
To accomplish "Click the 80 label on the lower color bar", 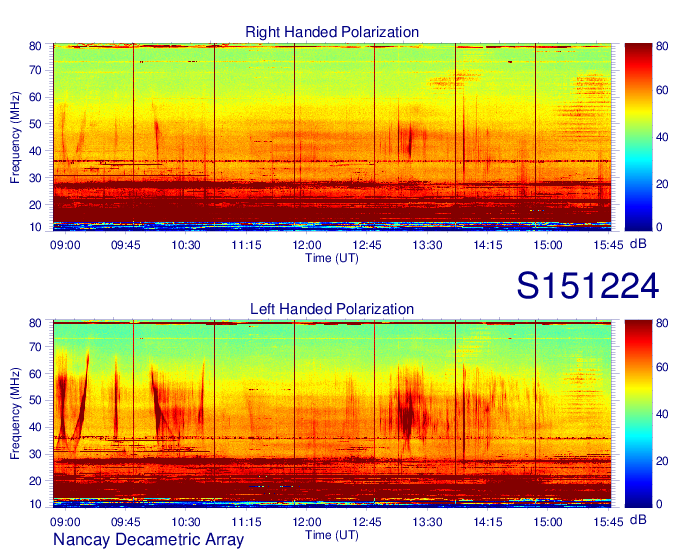I will tap(662, 323).
